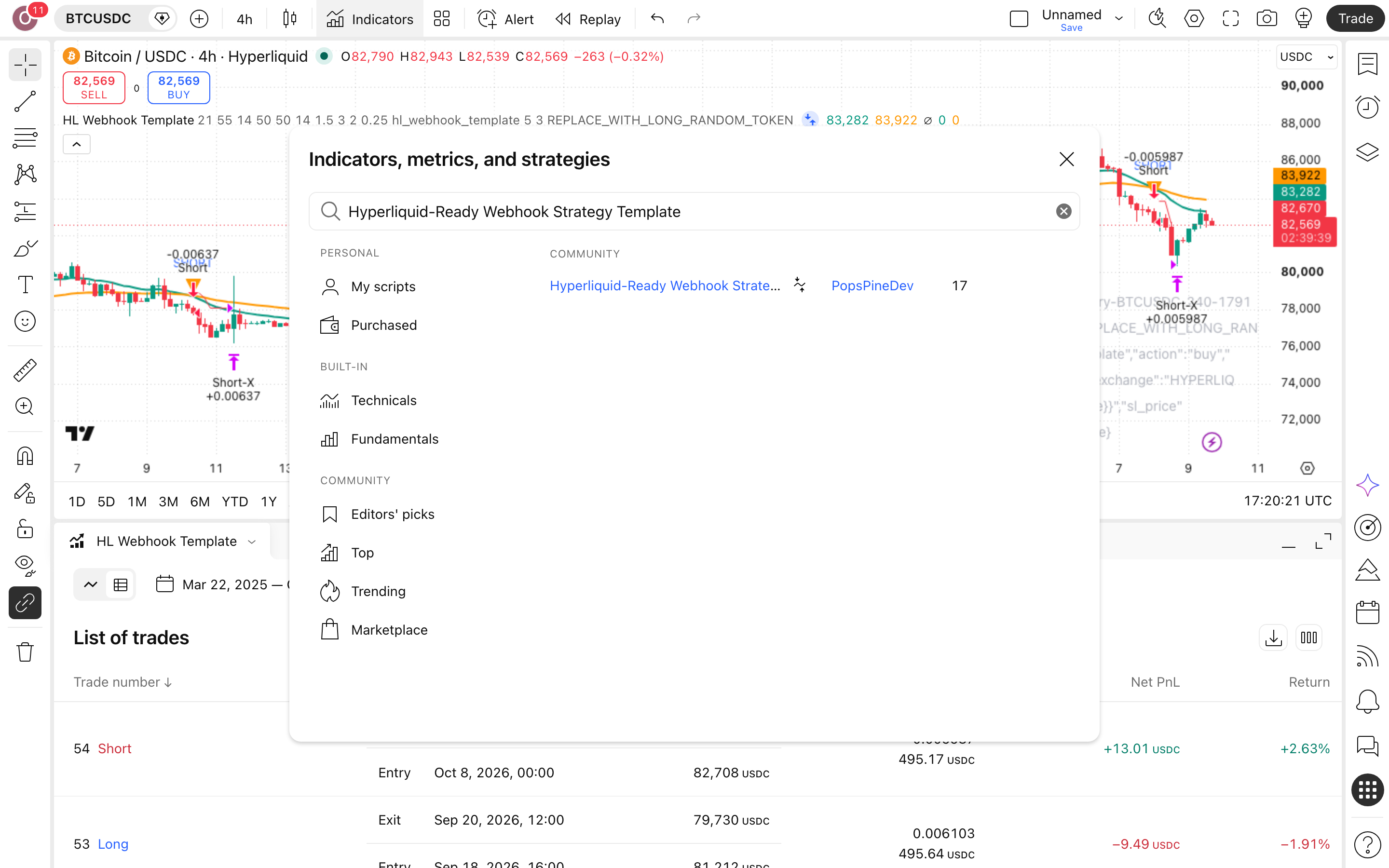Viewport: 1389px width, 868px height.
Task: Collapse the indicator legend chevron
Action: point(76,144)
